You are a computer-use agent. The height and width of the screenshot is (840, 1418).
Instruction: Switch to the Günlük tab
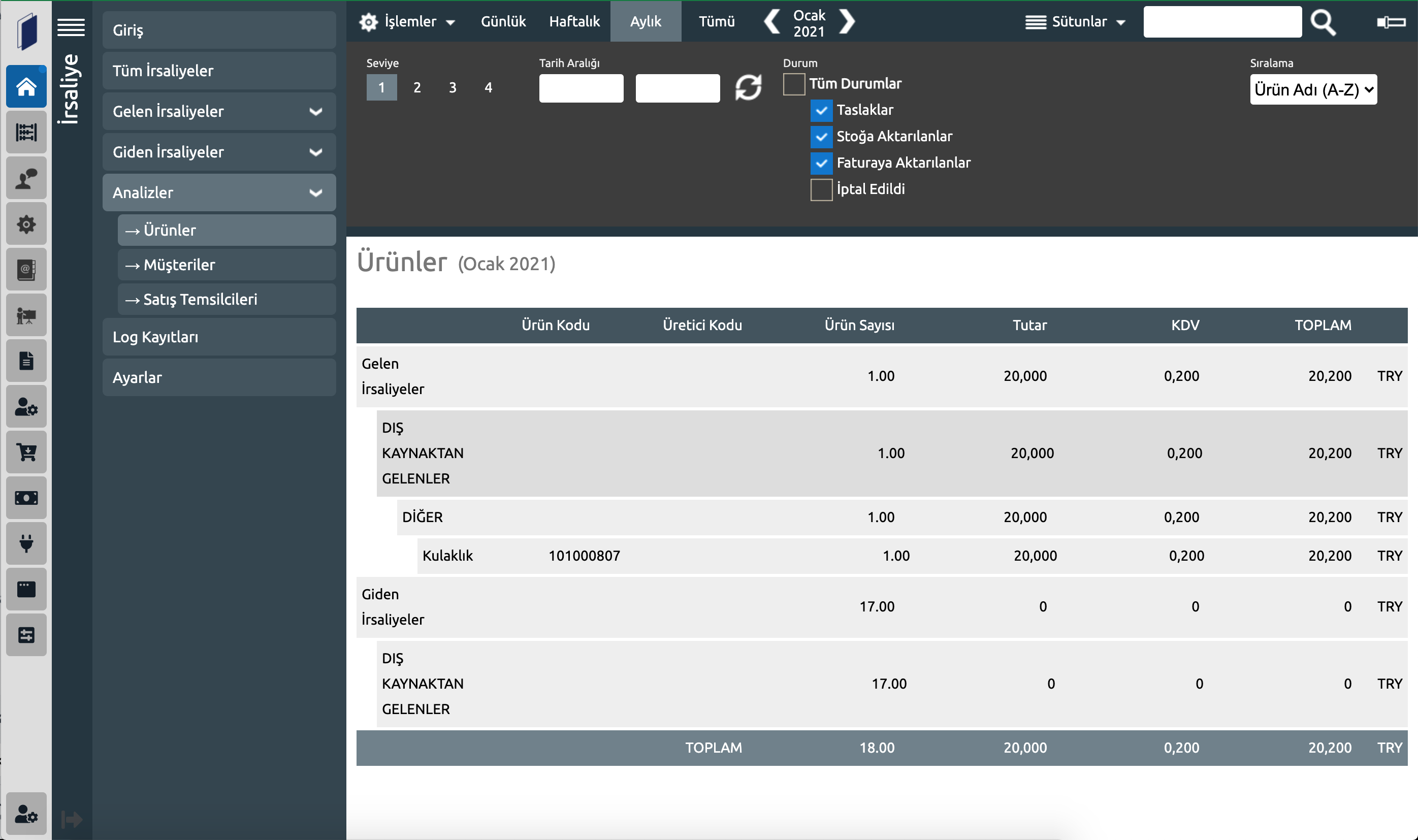(x=503, y=21)
